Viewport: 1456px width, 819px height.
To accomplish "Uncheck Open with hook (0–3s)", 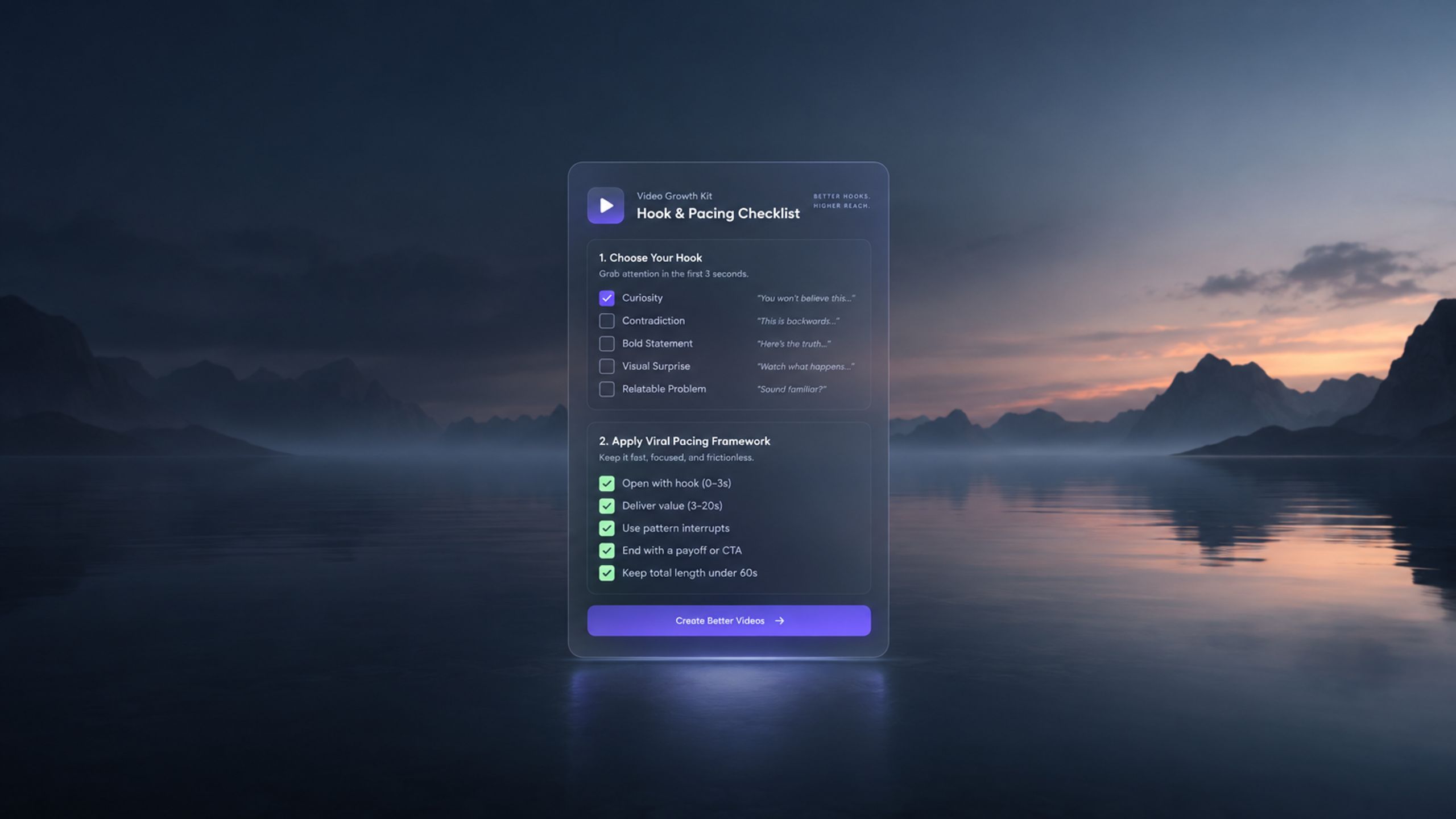I will pyautogui.click(x=607, y=483).
